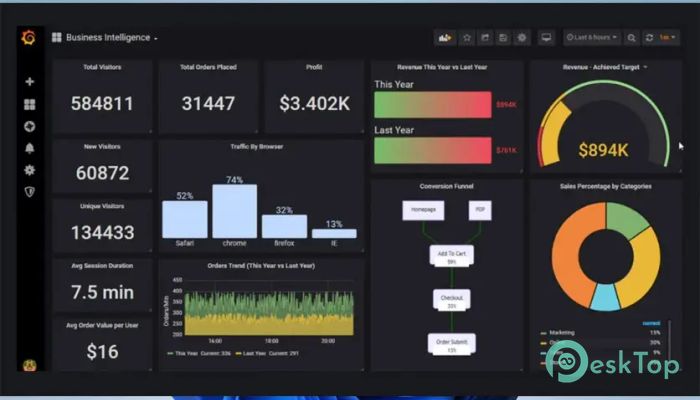Click the Checkout funnel node
Image resolution: width=700 pixels, height=400 pixels.
click(452, 300)
